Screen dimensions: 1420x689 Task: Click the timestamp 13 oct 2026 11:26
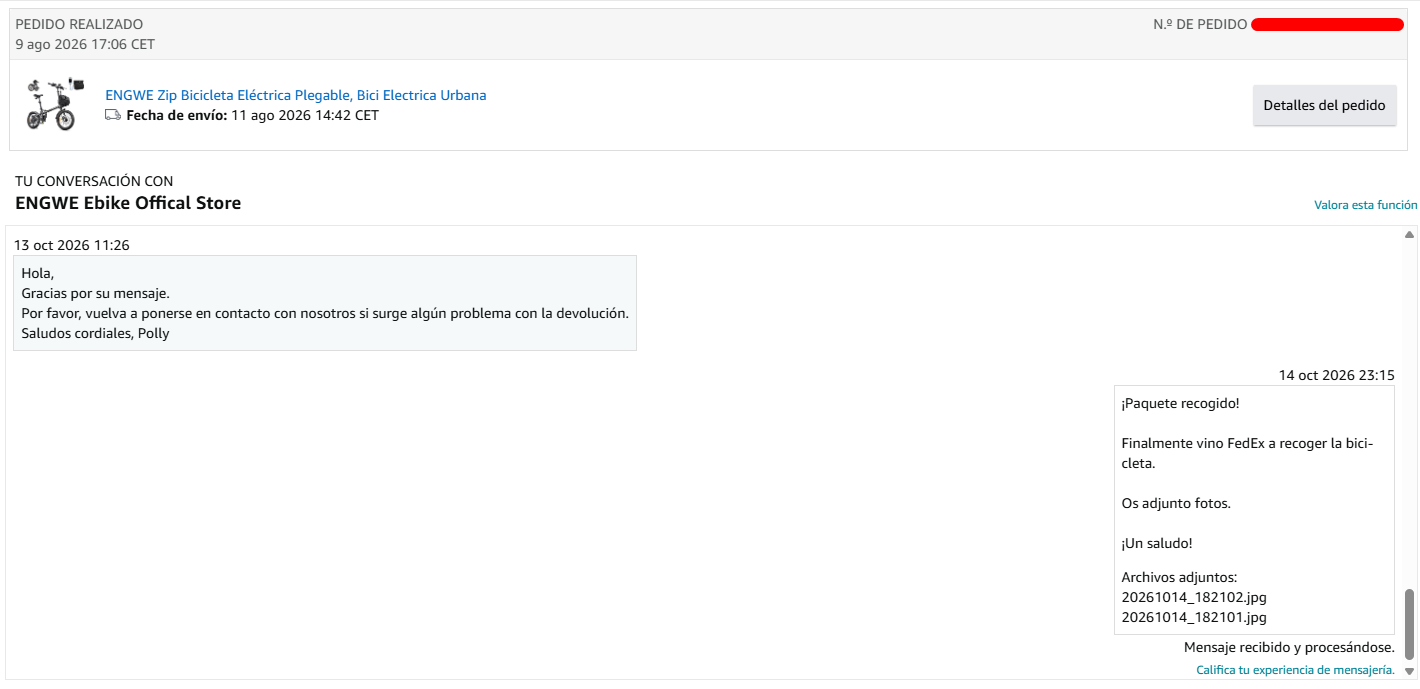click(72, 245)
